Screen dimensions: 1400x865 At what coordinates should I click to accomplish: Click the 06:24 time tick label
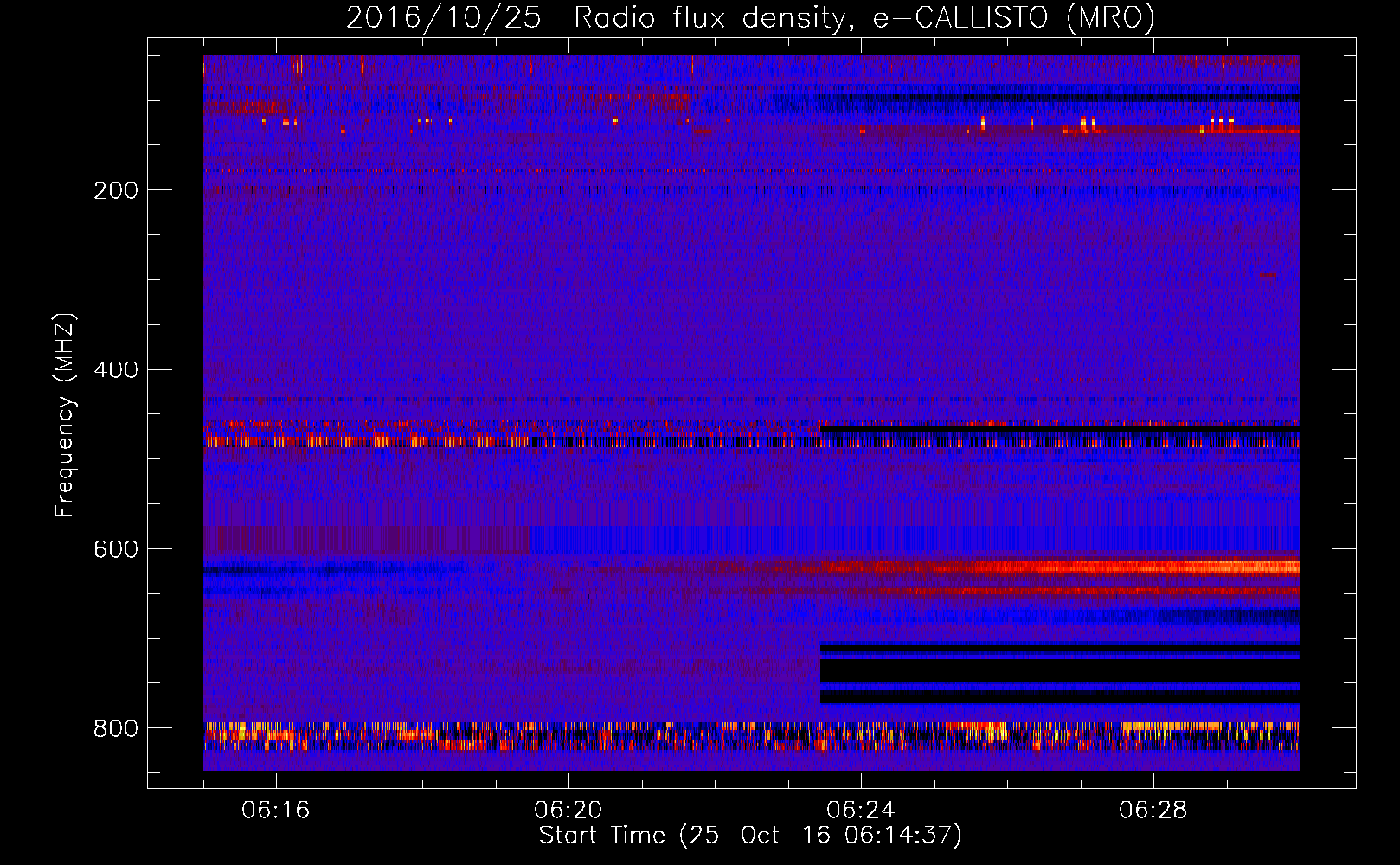860,811
